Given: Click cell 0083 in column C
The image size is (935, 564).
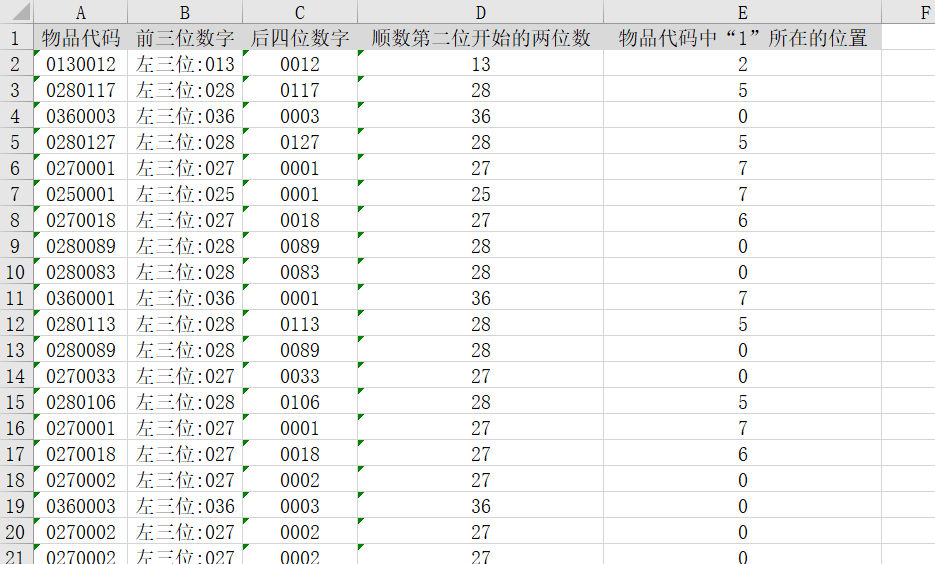Looking at the screenshot, I should tap(300, 271).
